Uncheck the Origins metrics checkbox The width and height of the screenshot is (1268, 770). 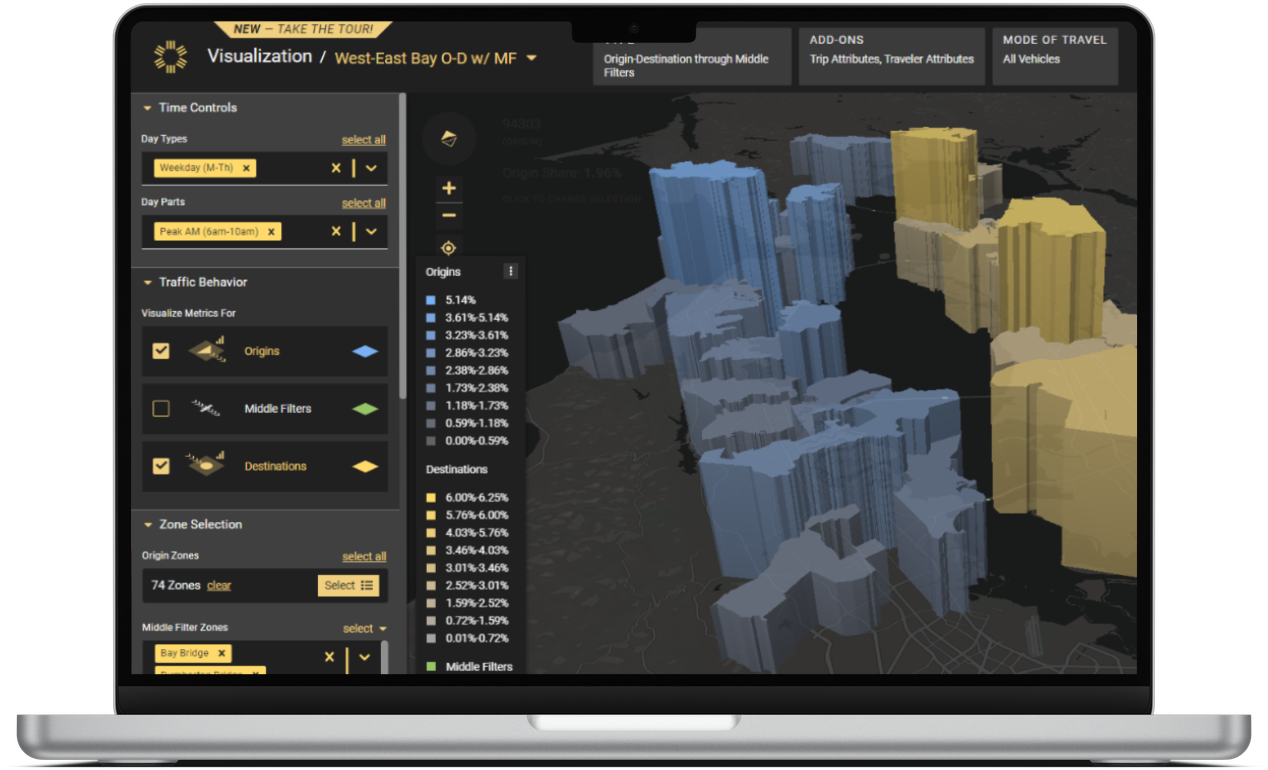click(161, 351)
